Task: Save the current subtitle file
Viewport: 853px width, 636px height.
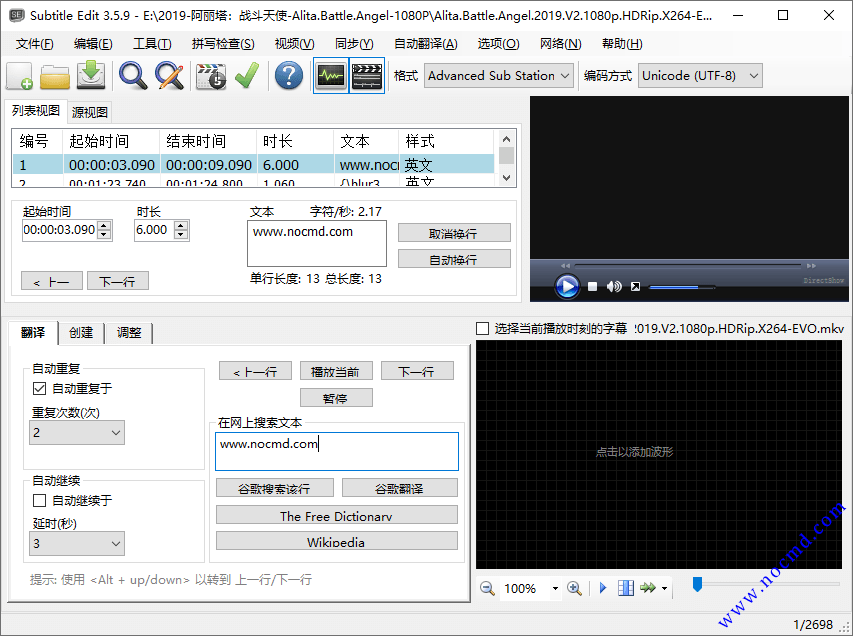Action: tap(91, 75)
